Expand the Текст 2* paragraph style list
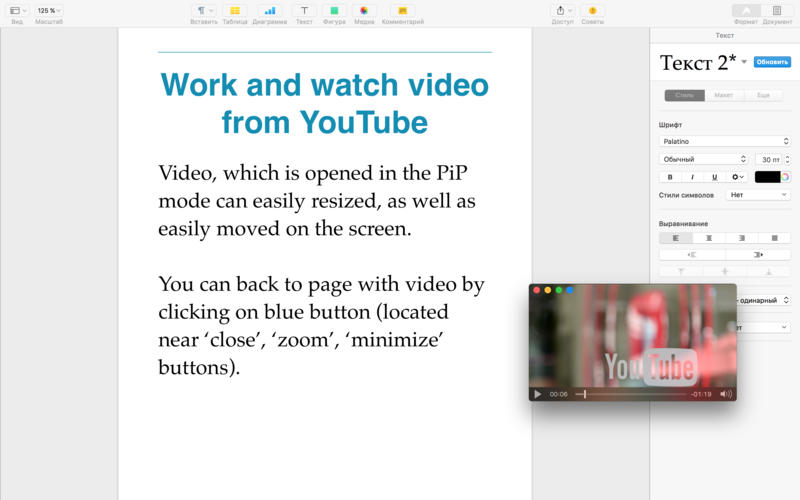 [744, 62]
